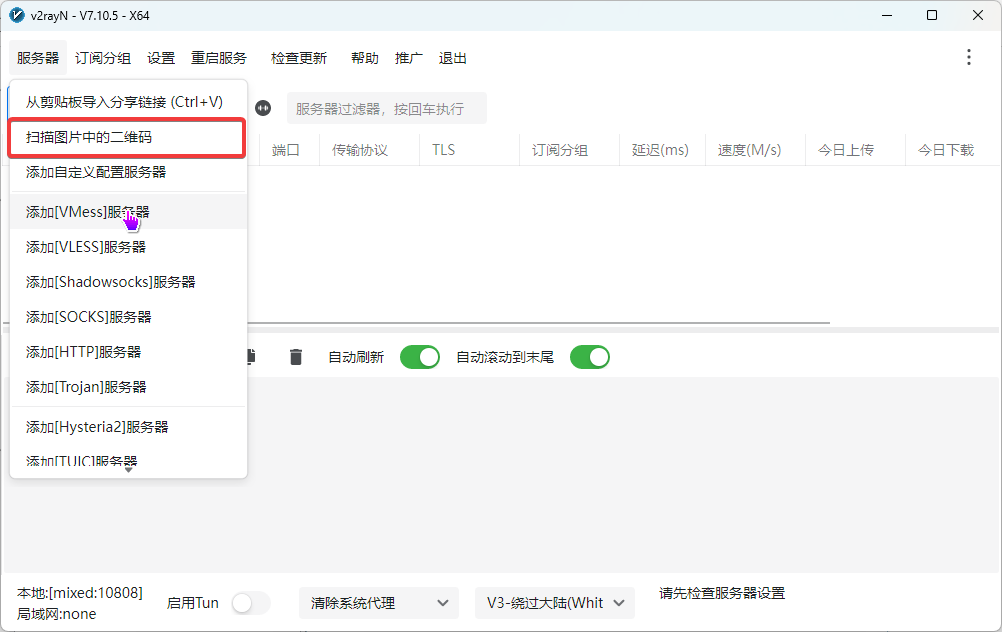
Task: Pick 添加[Shadowsocks]服务器 from the list
Action: [x=110, y=282]
